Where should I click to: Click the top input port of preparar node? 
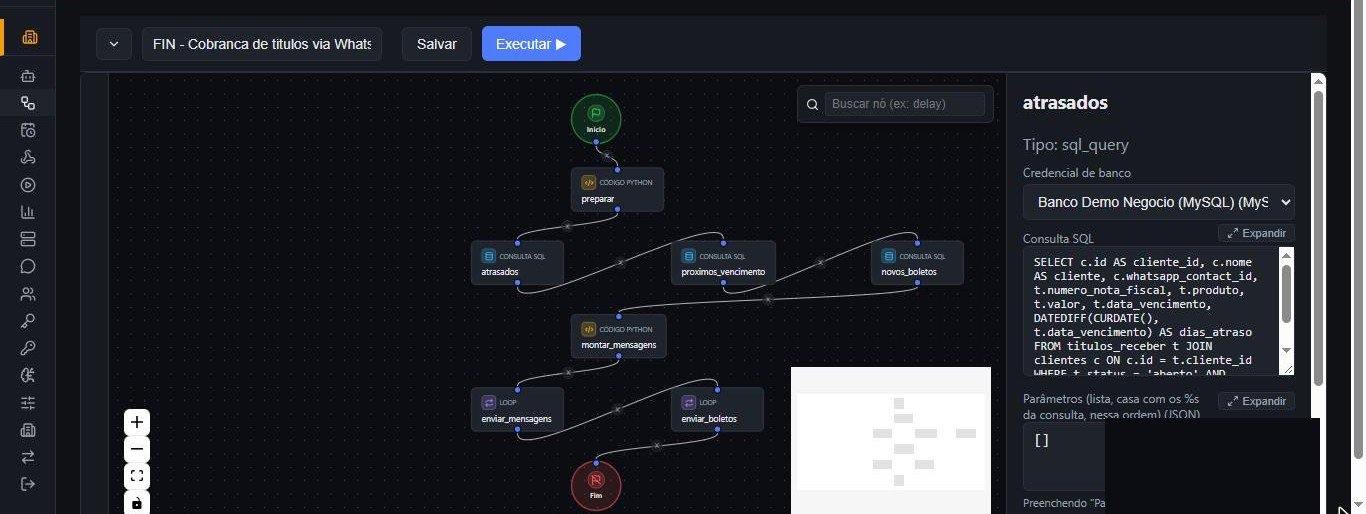pyautogui.click(x=618, y=168)
